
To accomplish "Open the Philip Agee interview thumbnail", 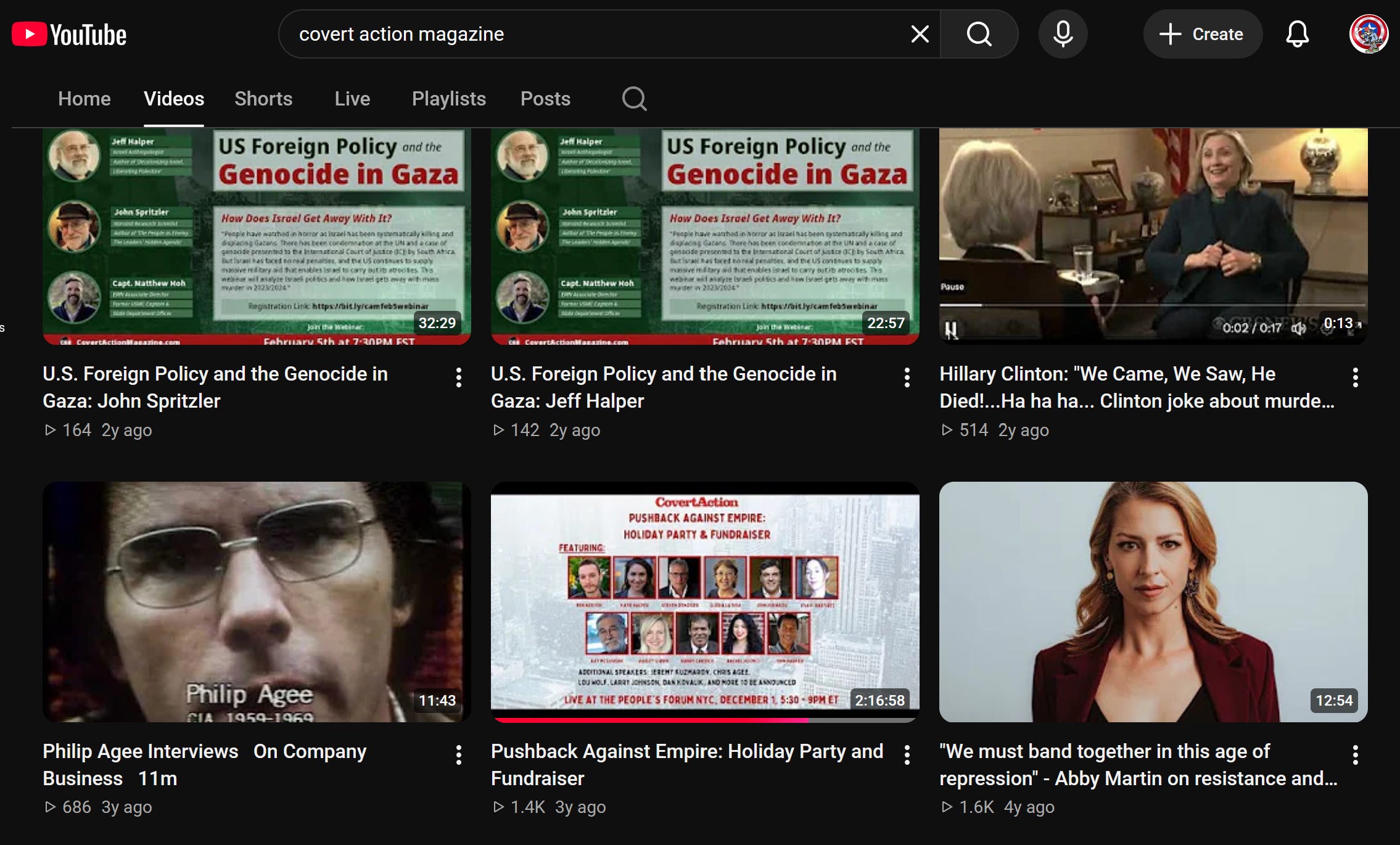I will pos(257,602).
